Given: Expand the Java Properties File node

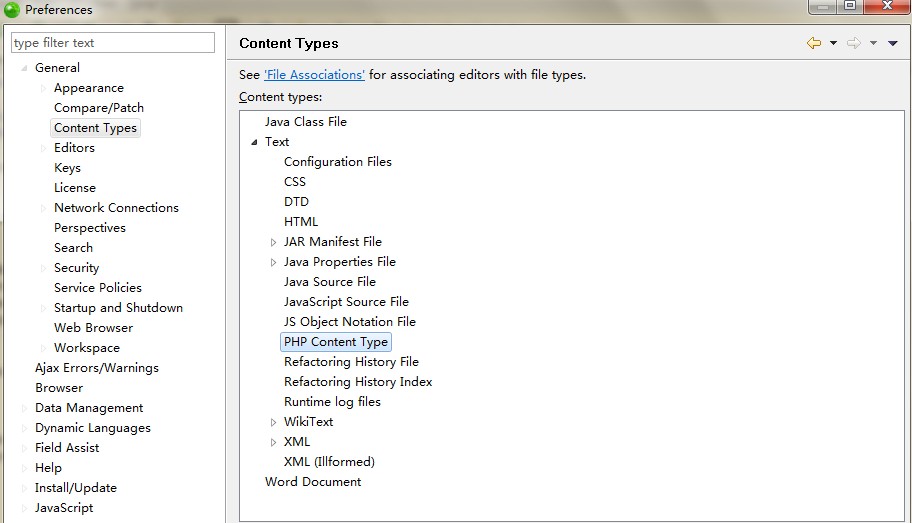Looking at the screenshot, I should click(273, 262).
